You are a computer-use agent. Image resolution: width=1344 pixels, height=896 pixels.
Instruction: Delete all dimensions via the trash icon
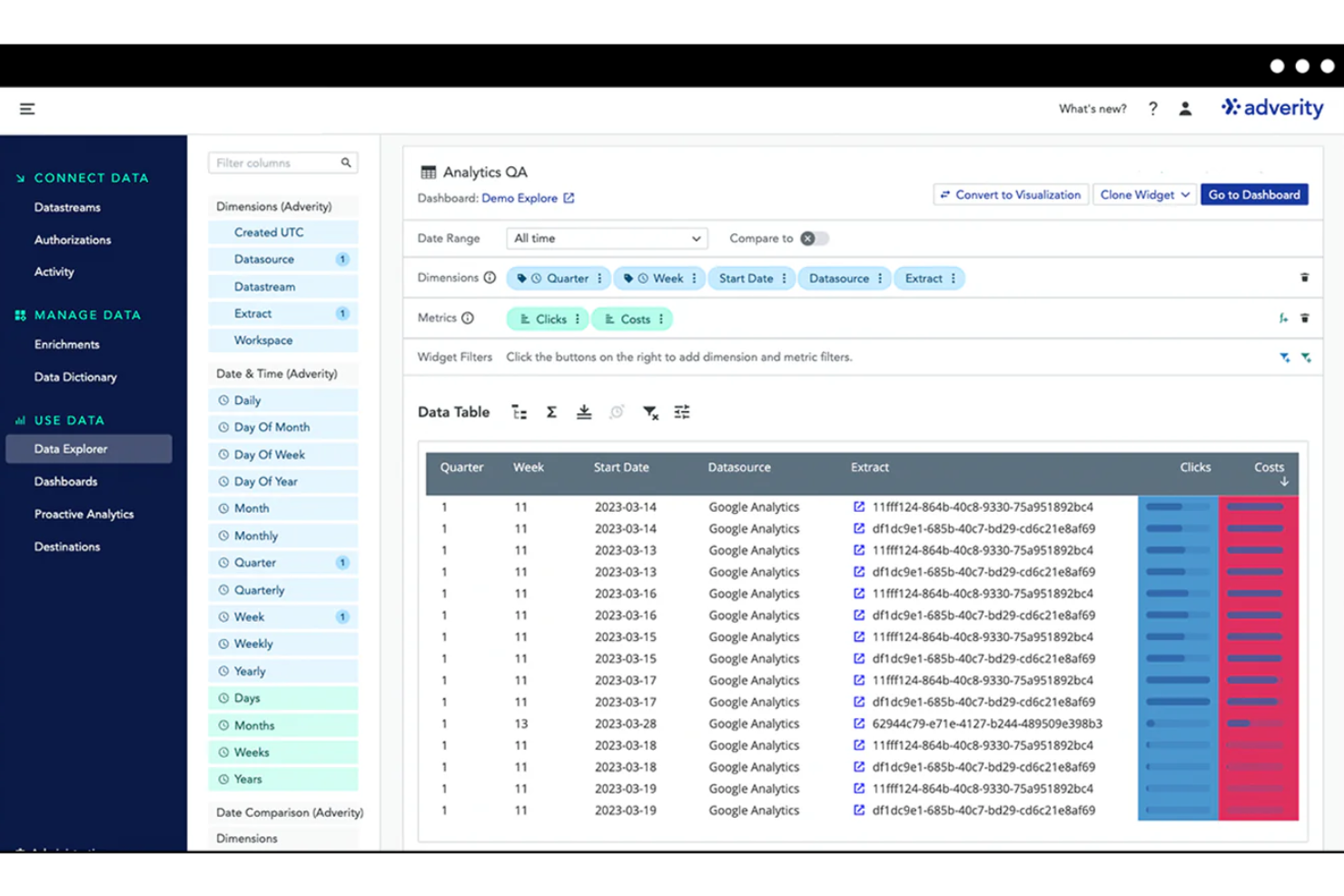tap(1305, 278)
